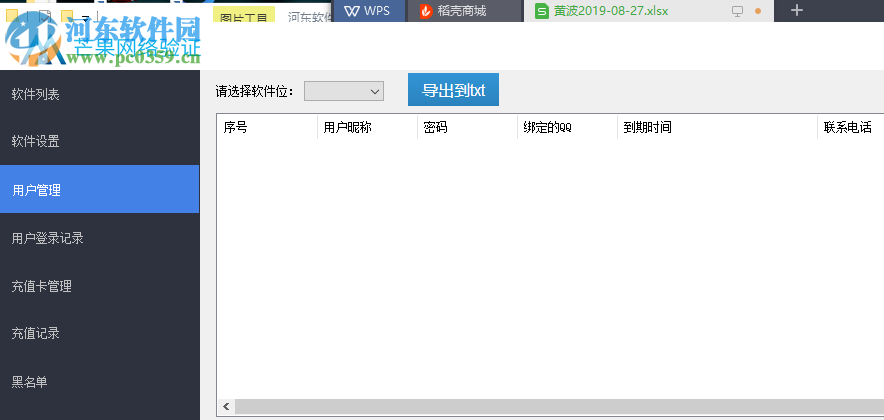Expand the 请选择软件位 dropdown
The image size is (884, 420).
[x=344, y=91]
